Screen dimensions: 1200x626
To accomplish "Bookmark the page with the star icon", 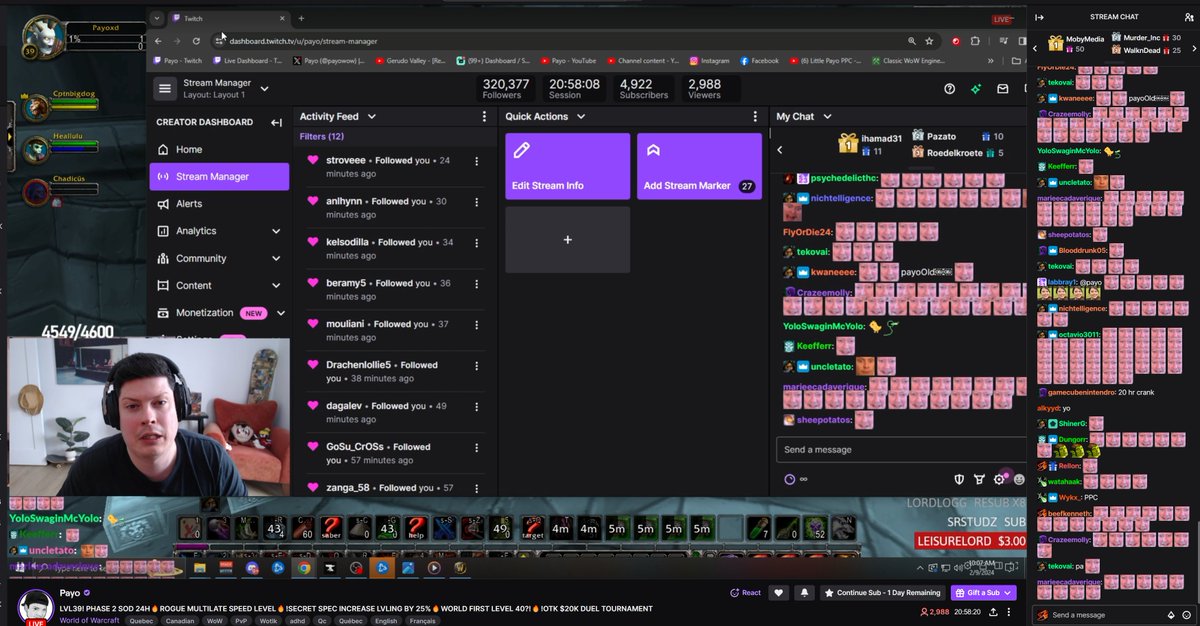I will click(929, 41).
